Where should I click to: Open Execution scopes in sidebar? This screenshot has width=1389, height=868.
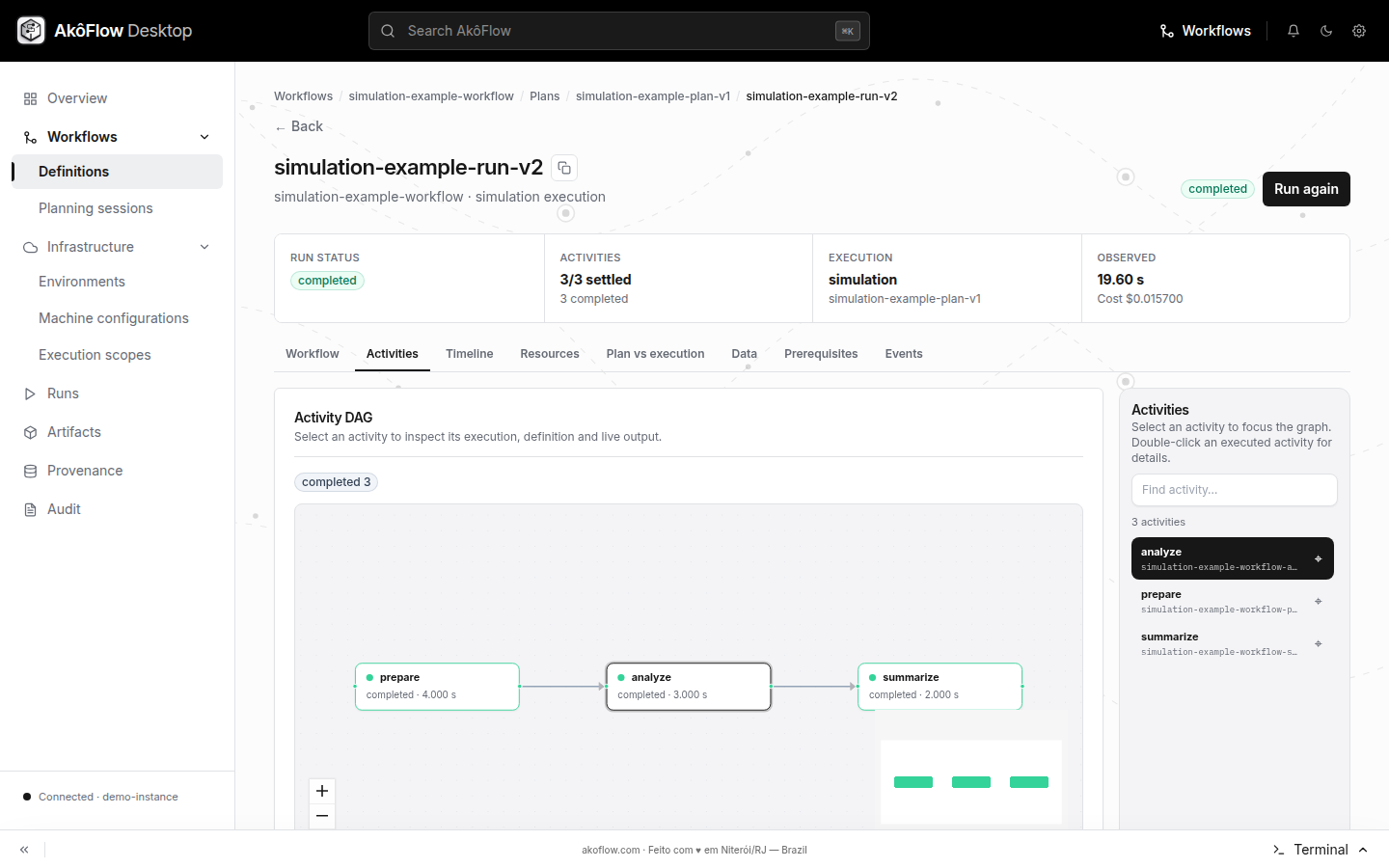click(x=117, y=355)
